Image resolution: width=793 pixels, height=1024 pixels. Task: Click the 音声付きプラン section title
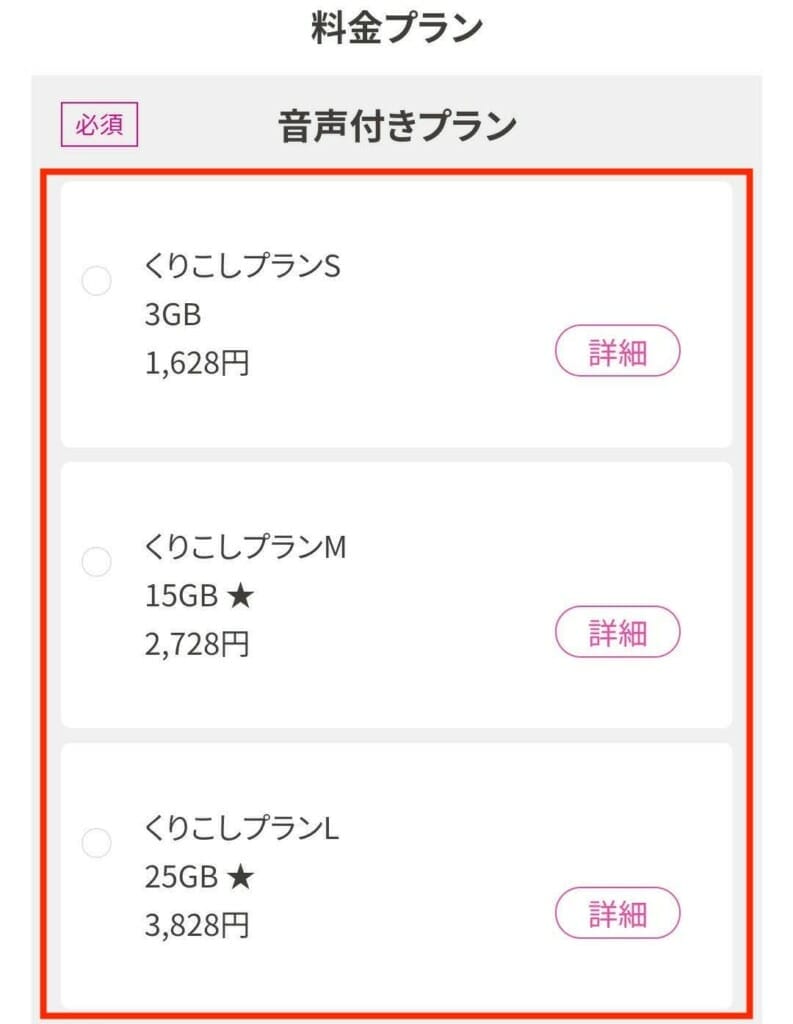click(x=397, y=127)
